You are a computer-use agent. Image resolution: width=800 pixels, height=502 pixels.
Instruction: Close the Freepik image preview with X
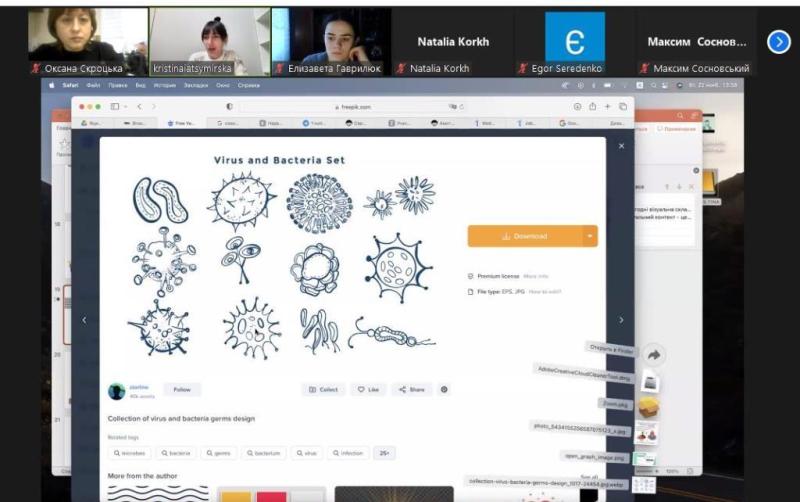pos(621,146)
